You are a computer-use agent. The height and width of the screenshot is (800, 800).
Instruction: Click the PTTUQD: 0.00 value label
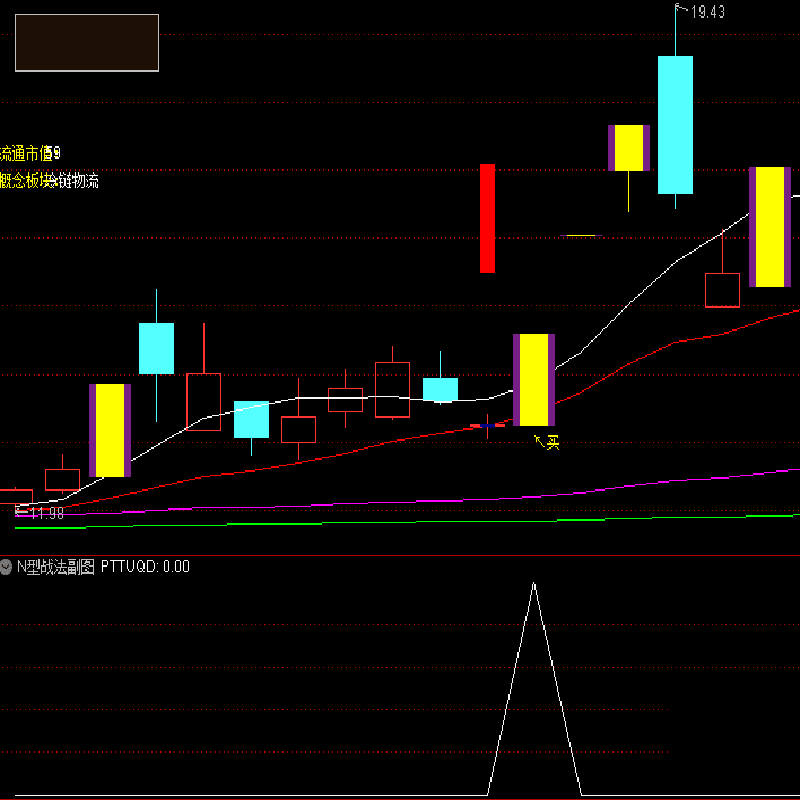pyautogui.click(x=146, y=566)
